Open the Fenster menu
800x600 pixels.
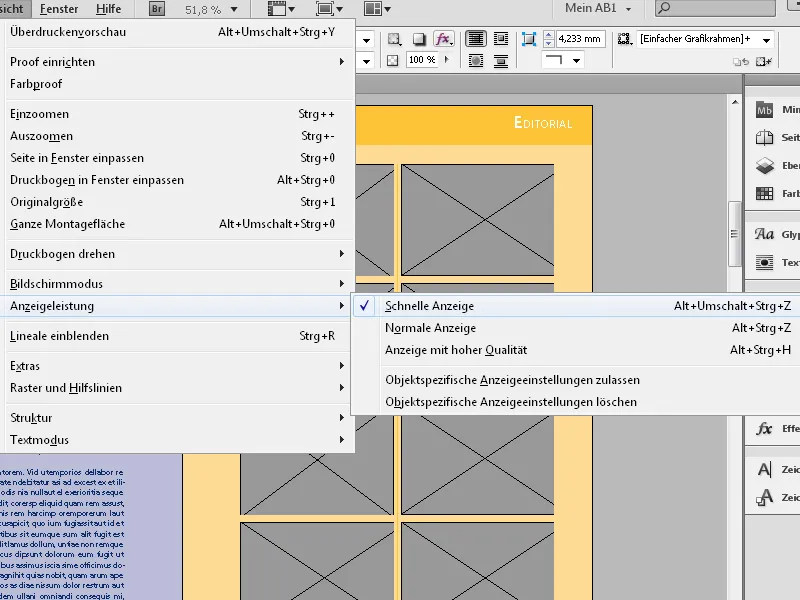click(x=58, y=8)
